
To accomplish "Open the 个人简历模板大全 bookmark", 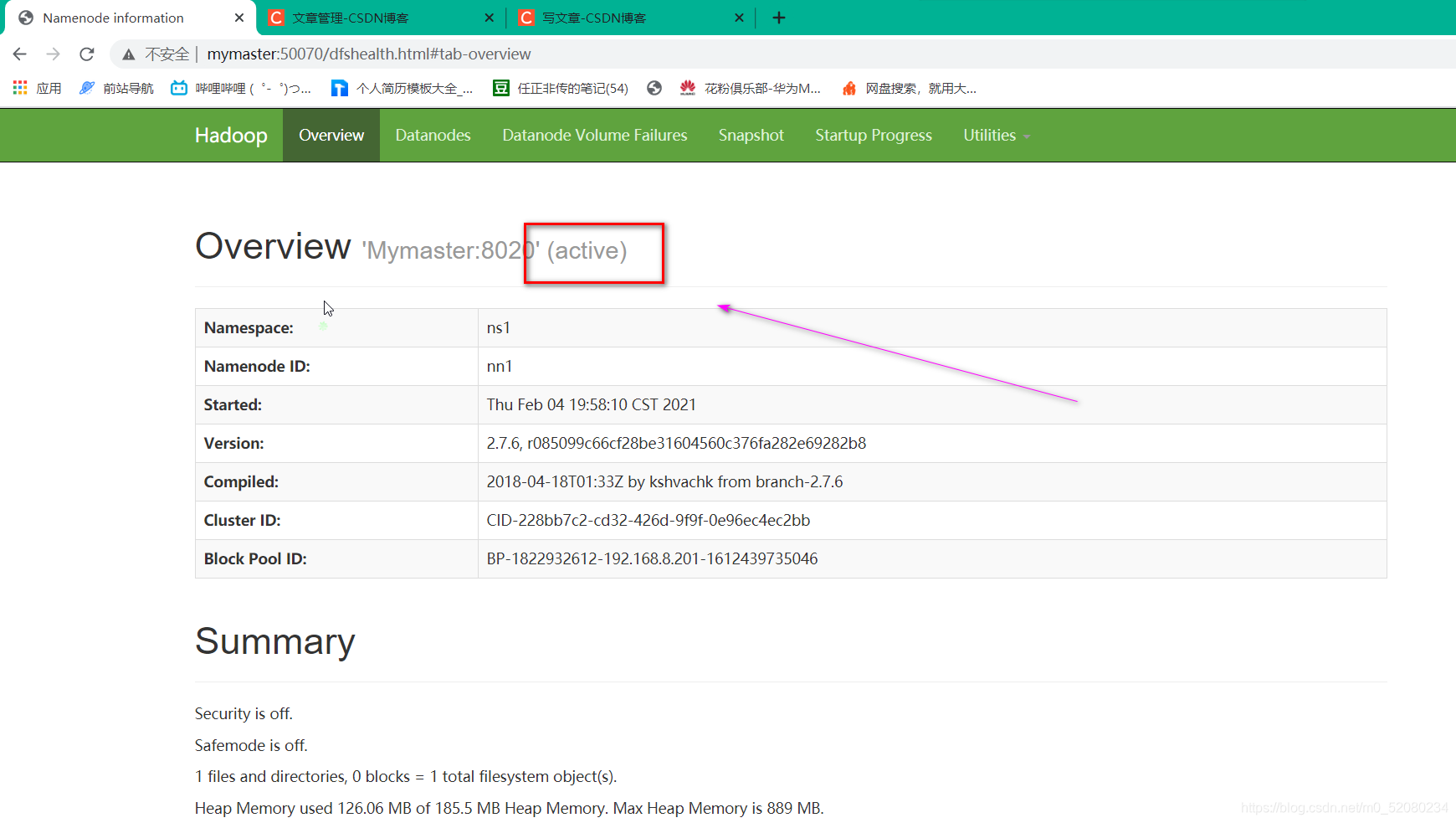I will click(x=402, y=88).
